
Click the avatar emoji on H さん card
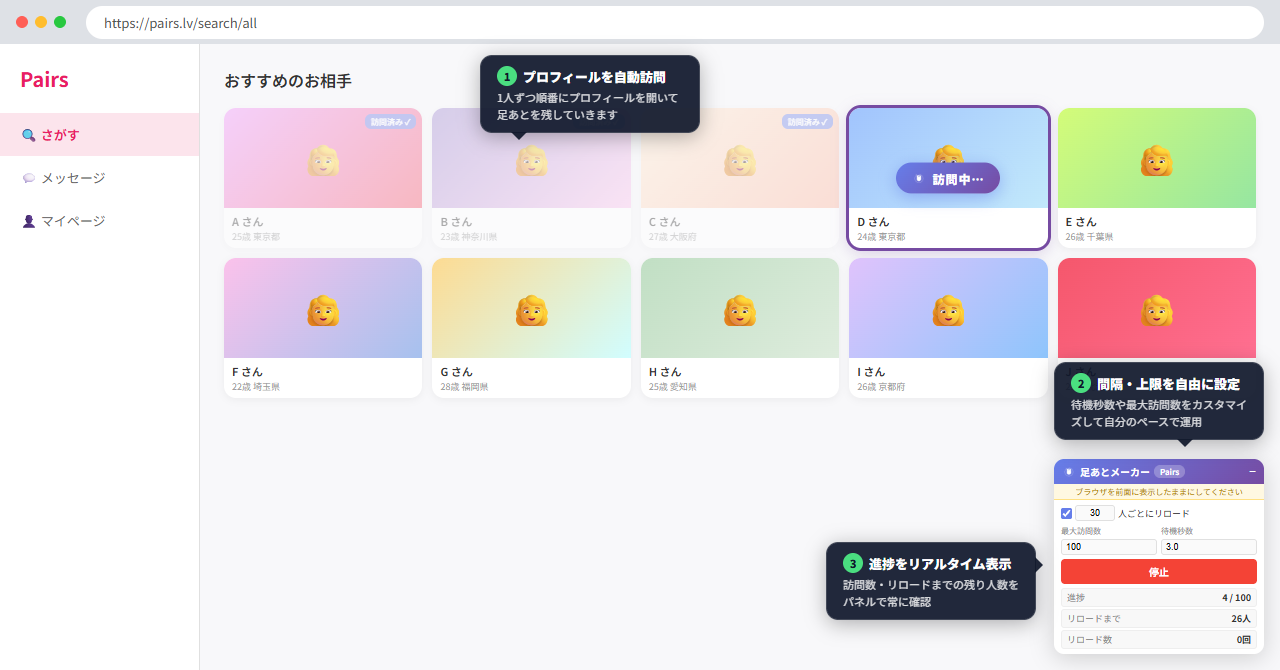739,310
